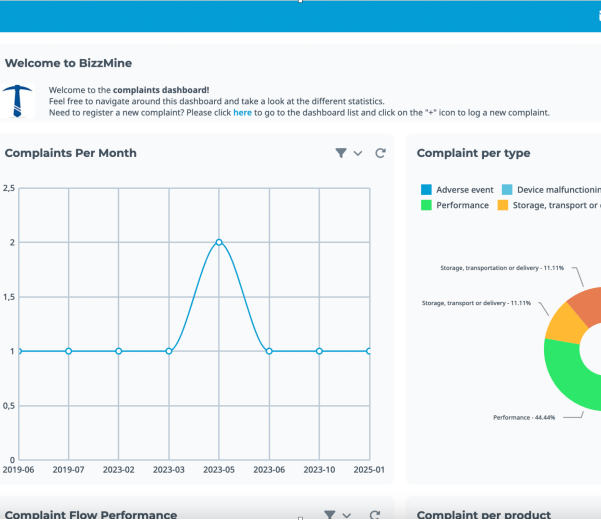The image size is (601, 520).
Task: Toggle the Device malfunctioning legend entry
Action: tap(550, 189)
